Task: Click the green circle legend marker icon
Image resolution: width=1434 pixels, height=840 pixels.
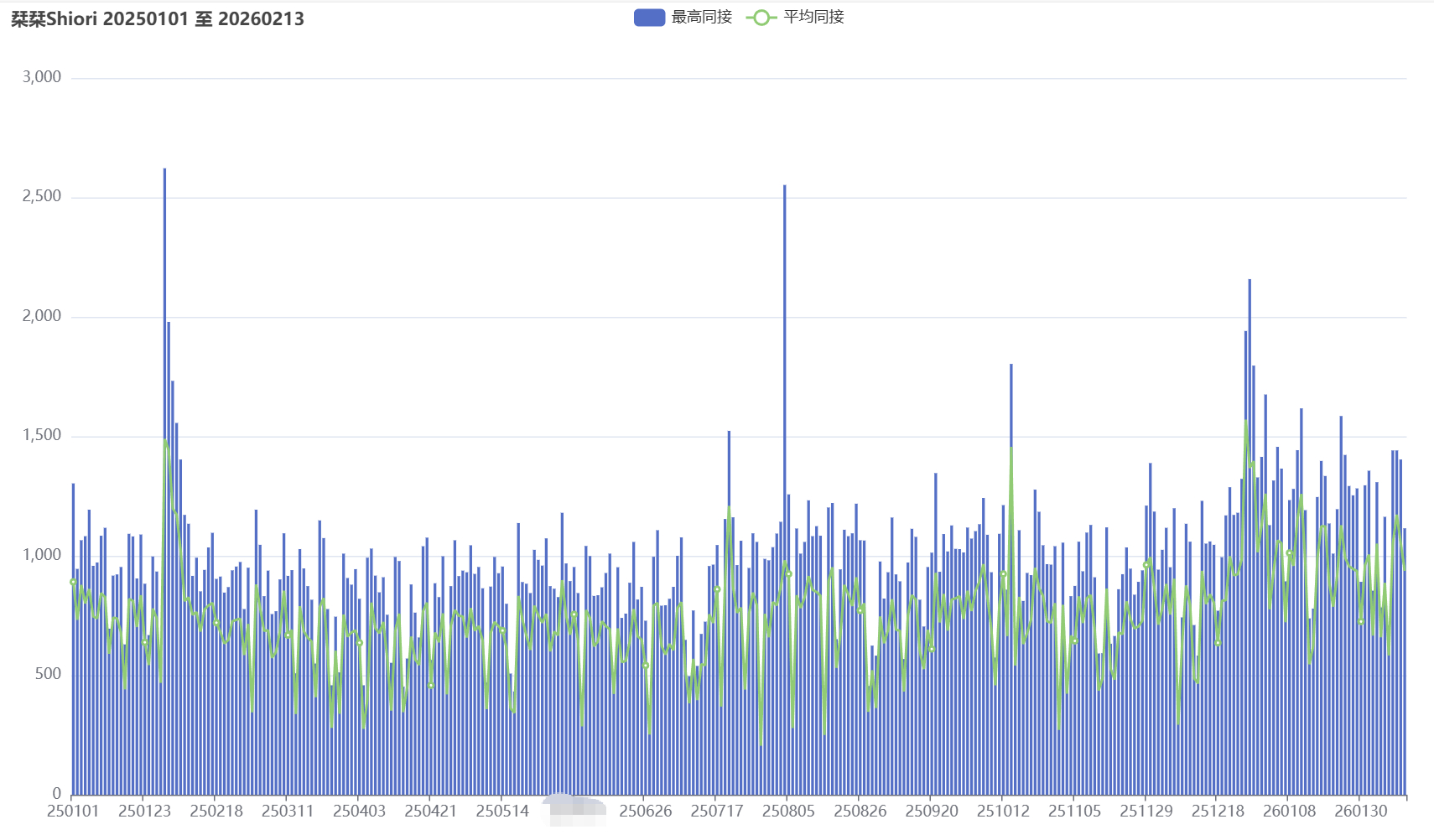Action: click(x=761, y=17)
